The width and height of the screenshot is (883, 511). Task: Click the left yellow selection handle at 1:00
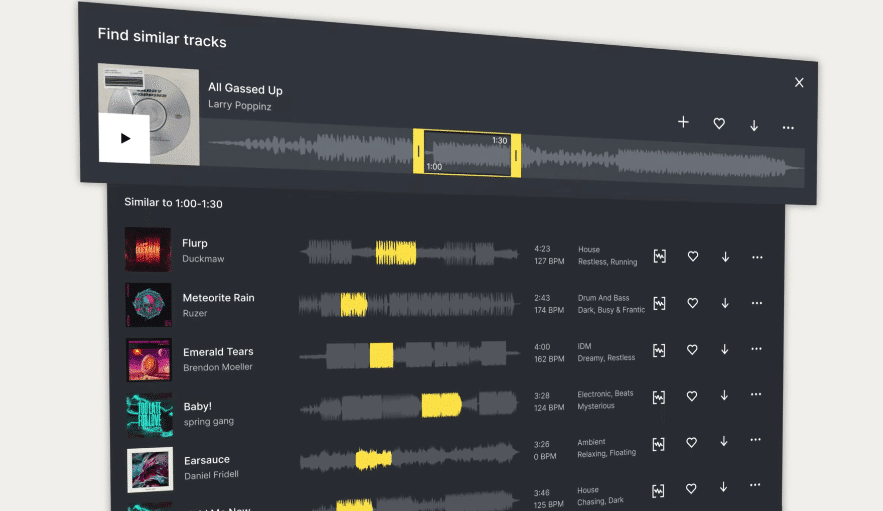coord(418,152)
